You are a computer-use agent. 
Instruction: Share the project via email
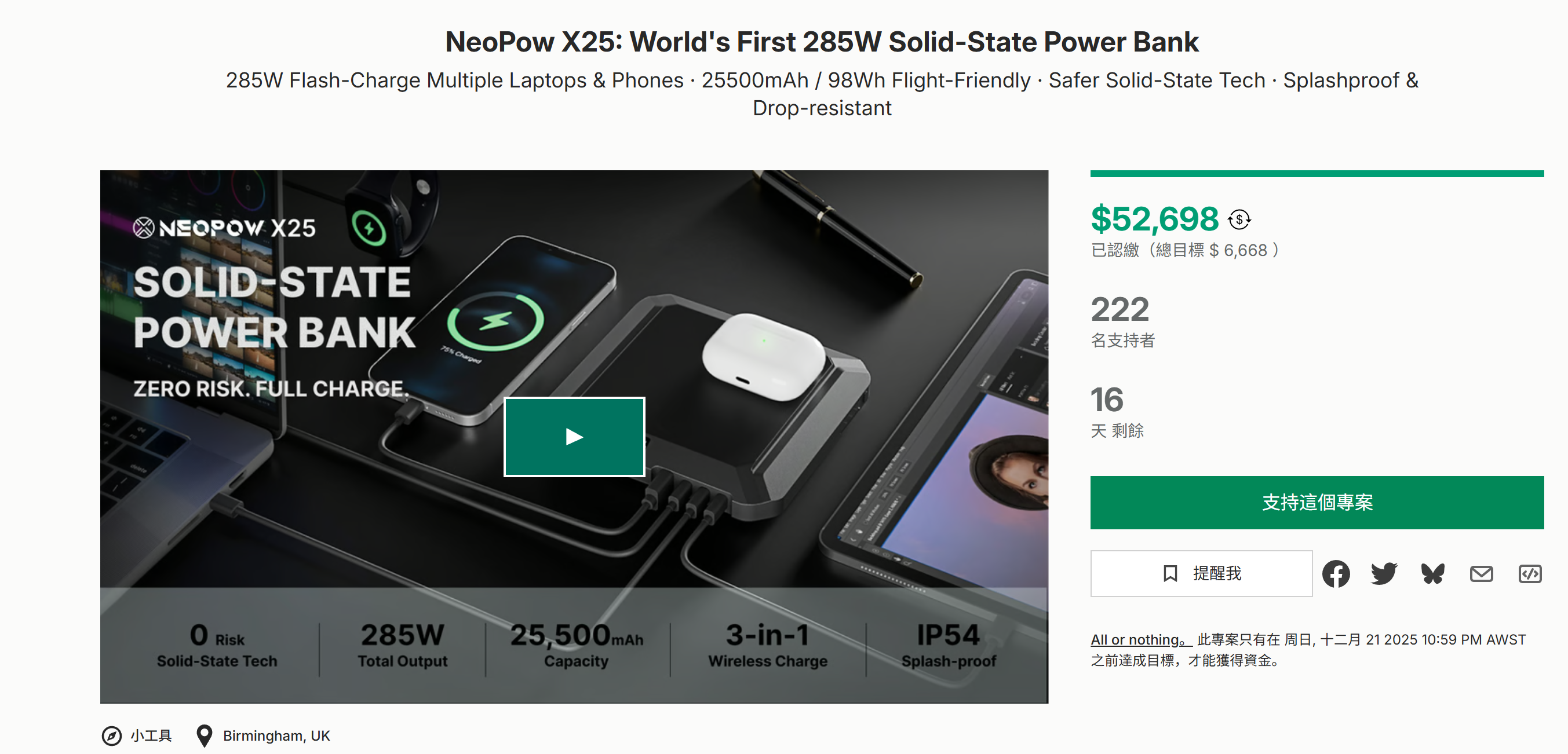point(1482,573)
